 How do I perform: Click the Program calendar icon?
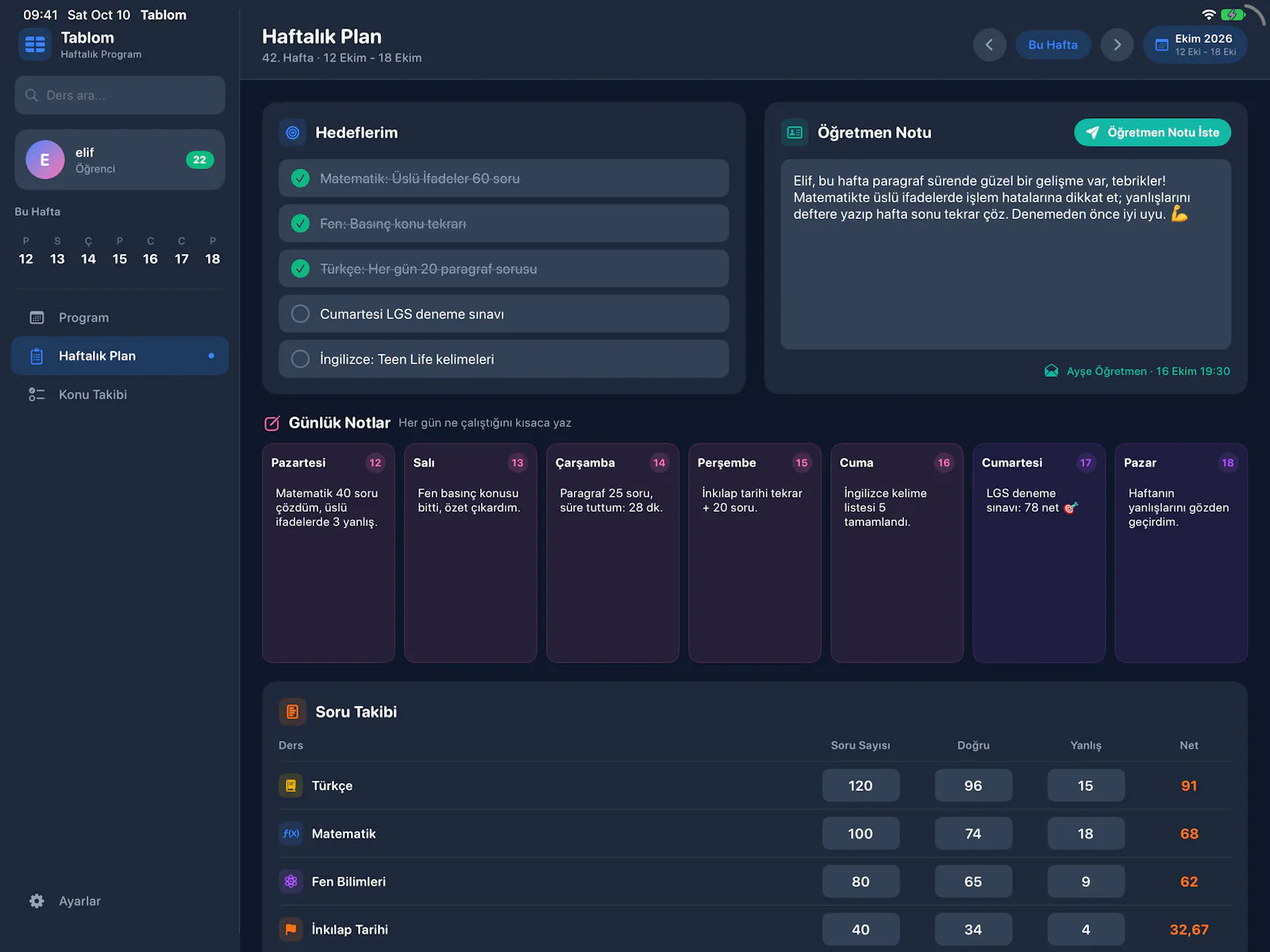[37, 317]
